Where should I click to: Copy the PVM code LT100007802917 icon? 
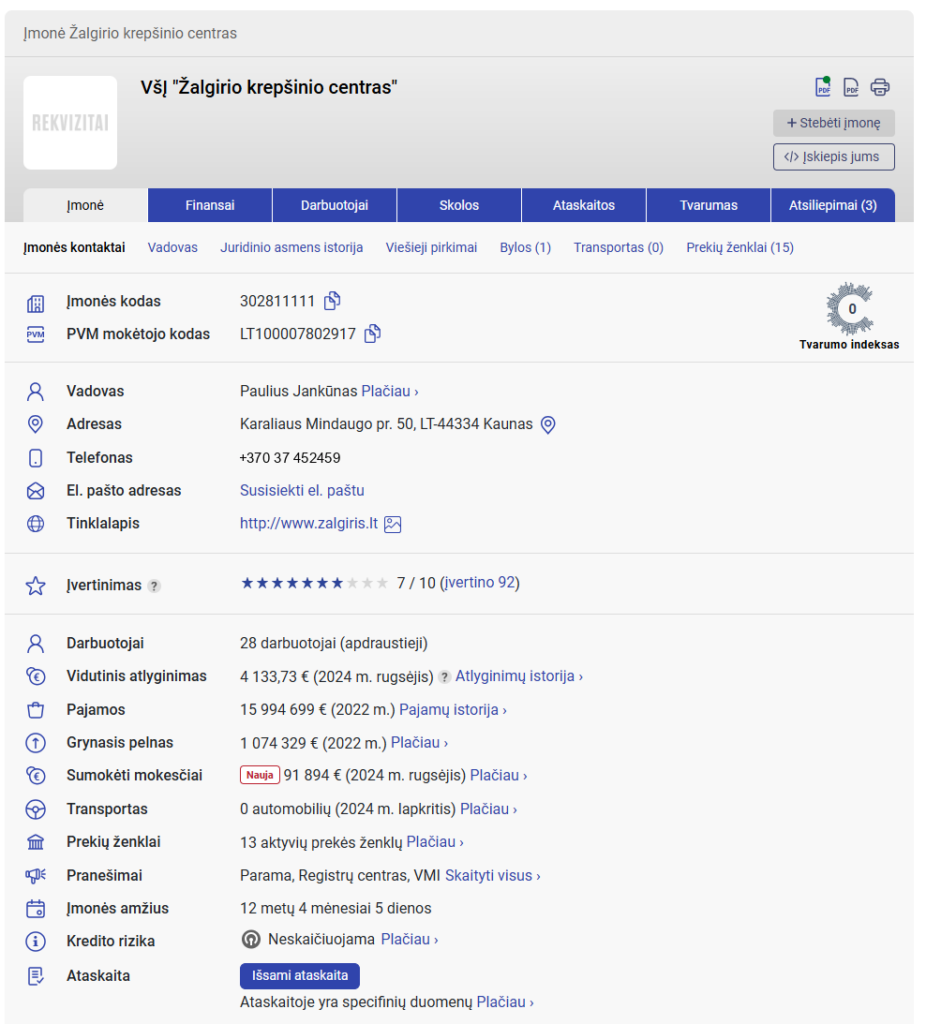coord(372,334)
